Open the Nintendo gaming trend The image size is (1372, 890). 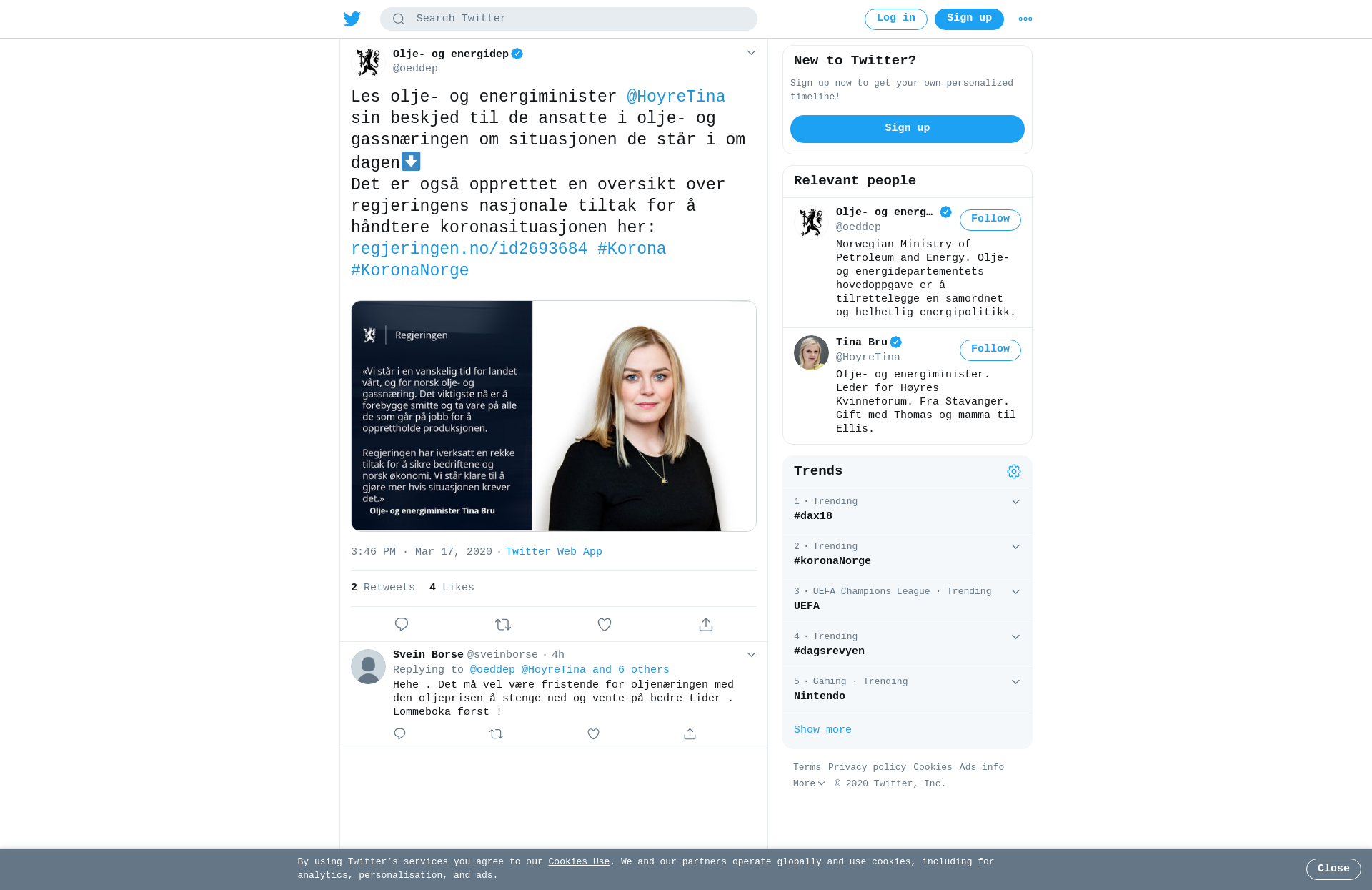(x=908, y=691)
